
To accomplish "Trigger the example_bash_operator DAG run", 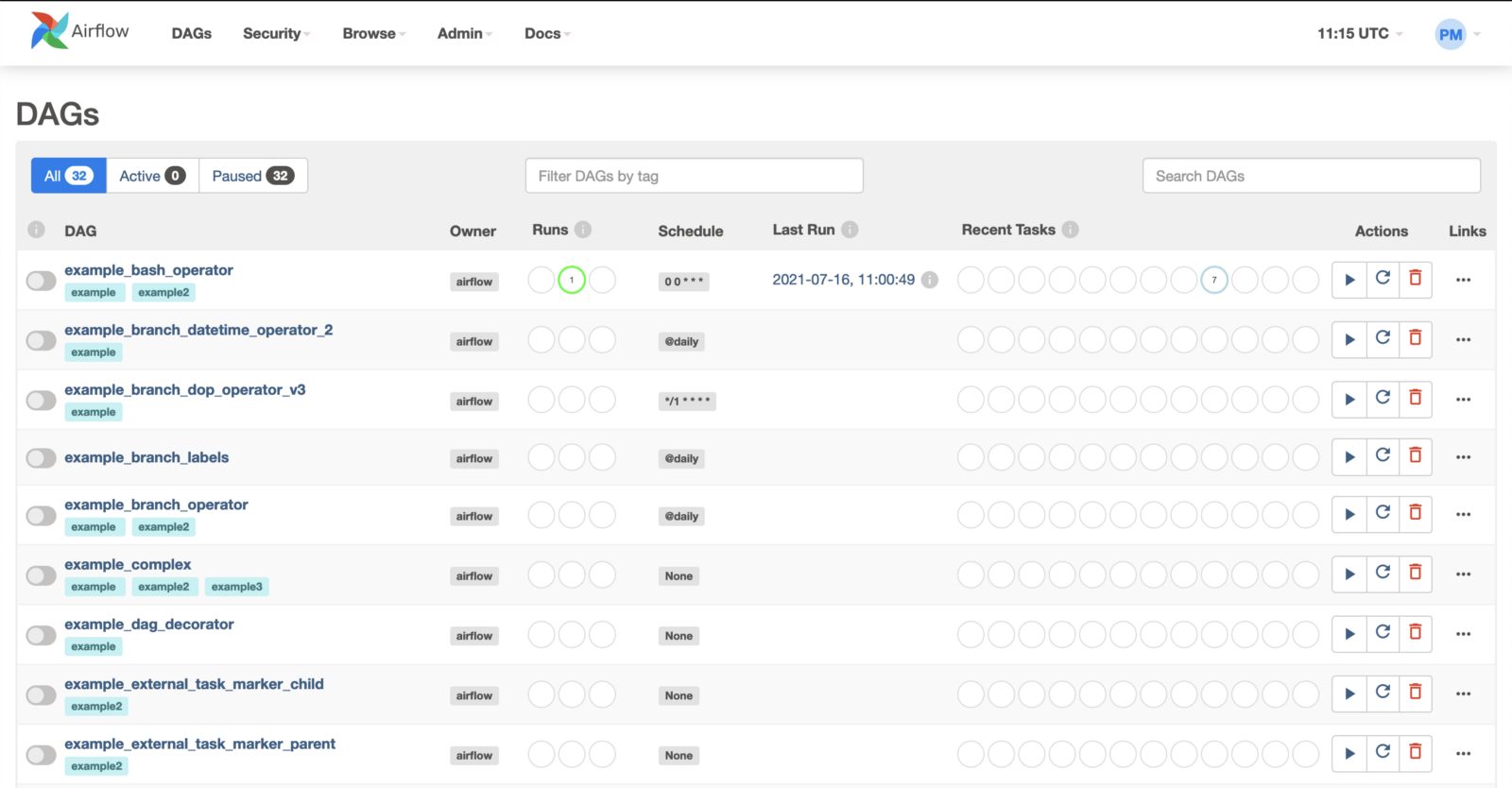I will point(1349,280).
